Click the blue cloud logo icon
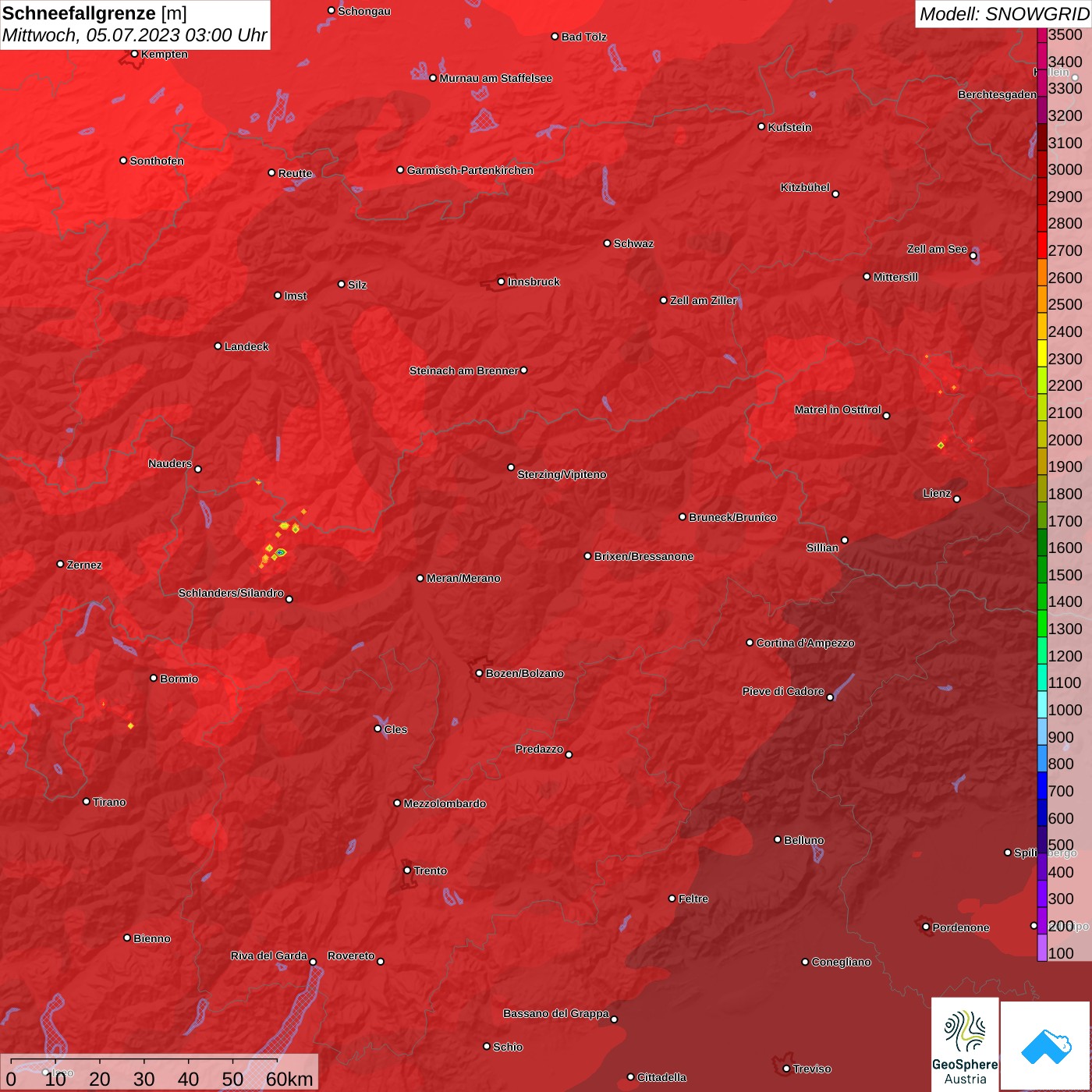Image resolution: width=1092 pixels, height=1092 pixels. click(x=1046, y=1046)
